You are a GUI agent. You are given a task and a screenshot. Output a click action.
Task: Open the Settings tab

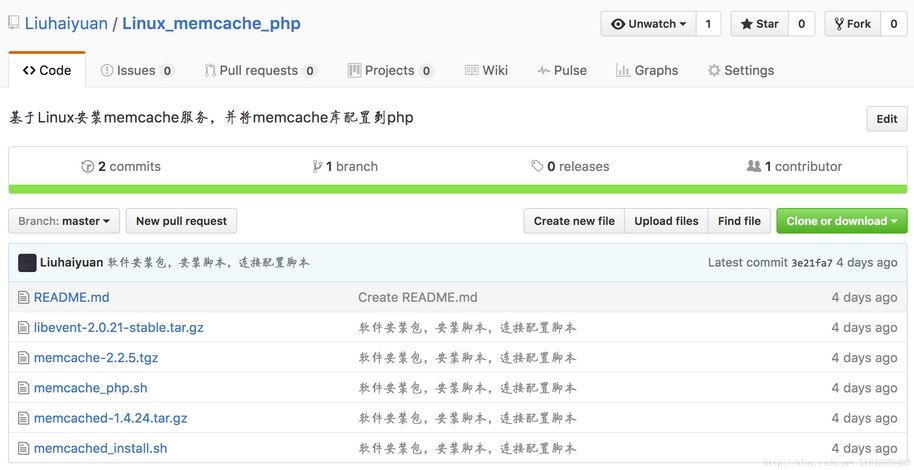(741, 71)
